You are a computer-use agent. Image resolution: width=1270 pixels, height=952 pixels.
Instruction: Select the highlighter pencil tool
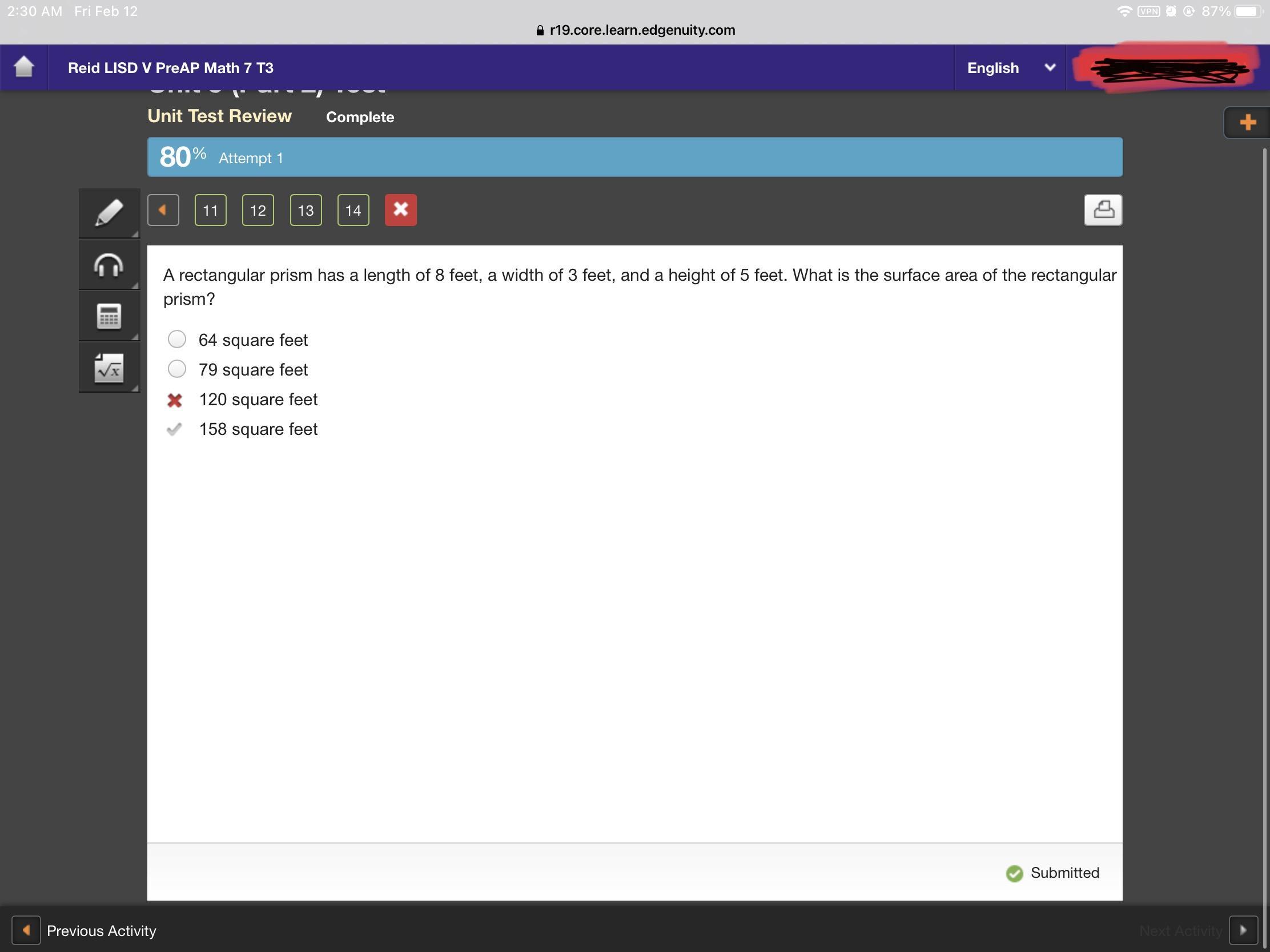(108, 213)
